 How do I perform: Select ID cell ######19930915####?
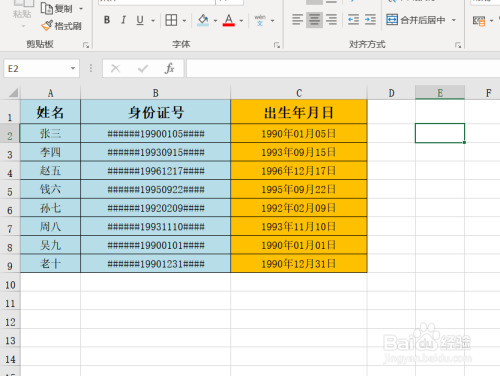tap(155, 152)
